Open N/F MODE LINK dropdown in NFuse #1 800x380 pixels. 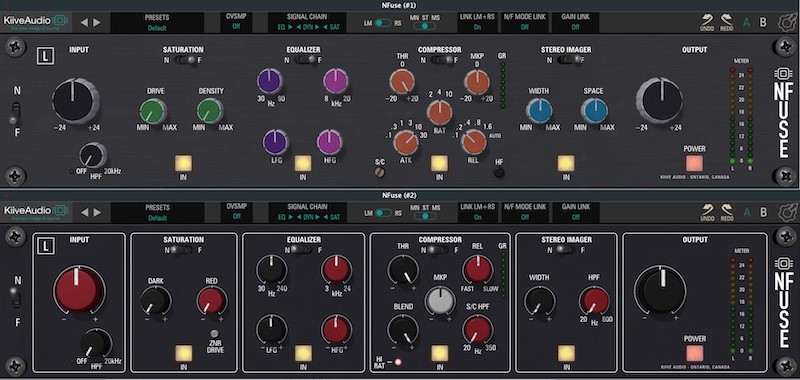point(524,22)
